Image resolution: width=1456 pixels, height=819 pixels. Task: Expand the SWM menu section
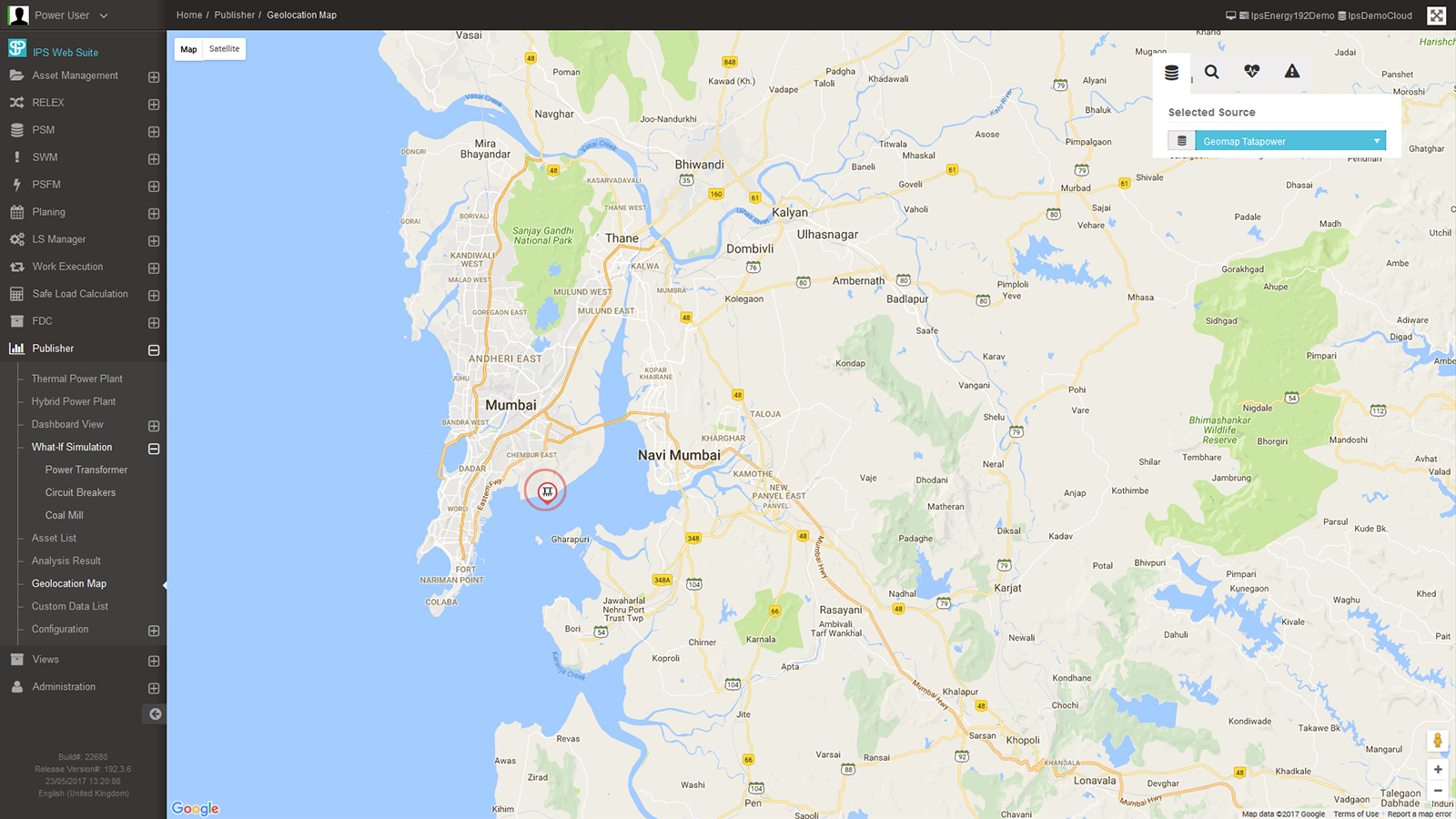154,159
